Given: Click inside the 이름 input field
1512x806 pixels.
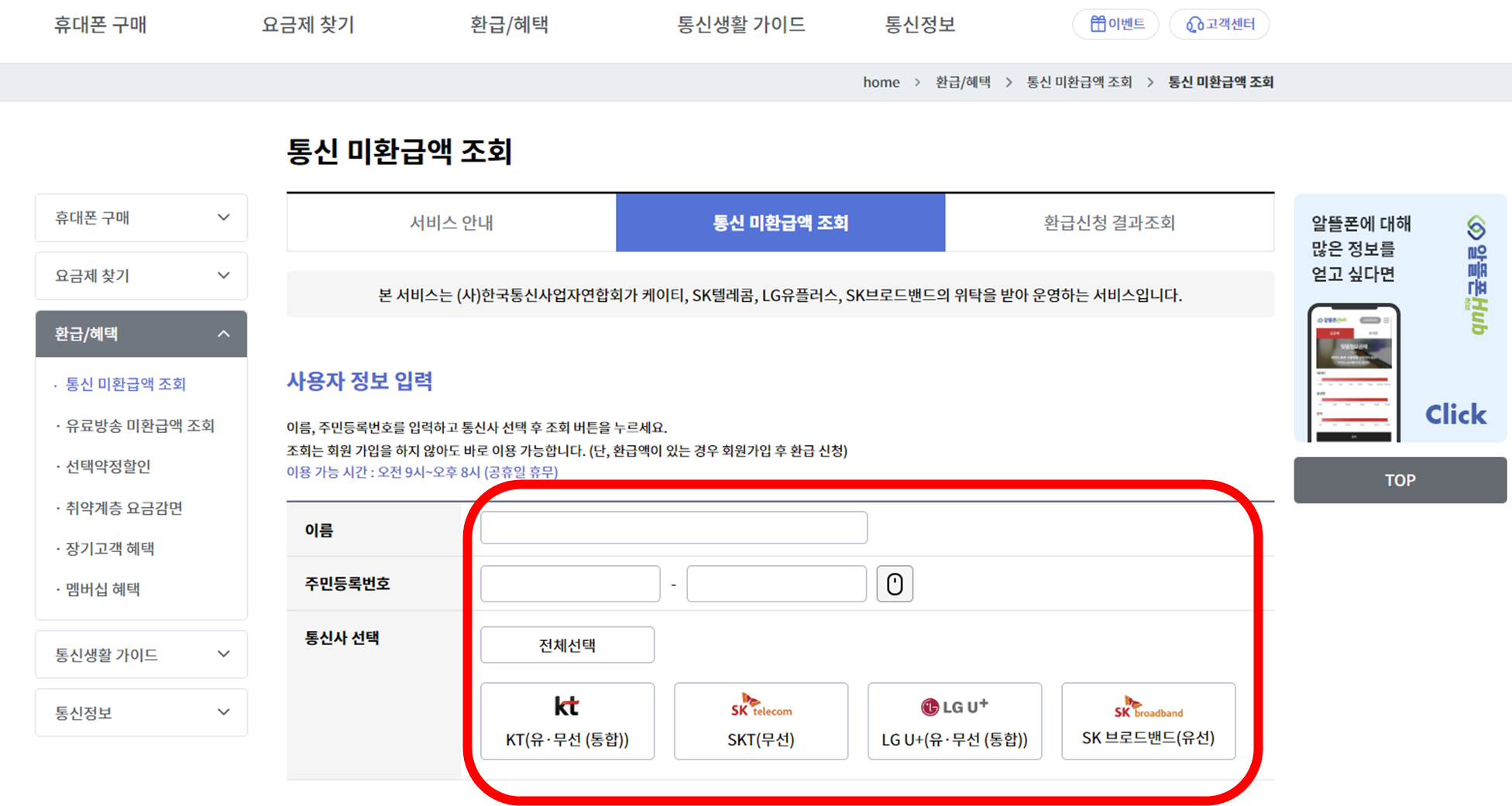Looking at the screenshot, I should pos(673,527).
